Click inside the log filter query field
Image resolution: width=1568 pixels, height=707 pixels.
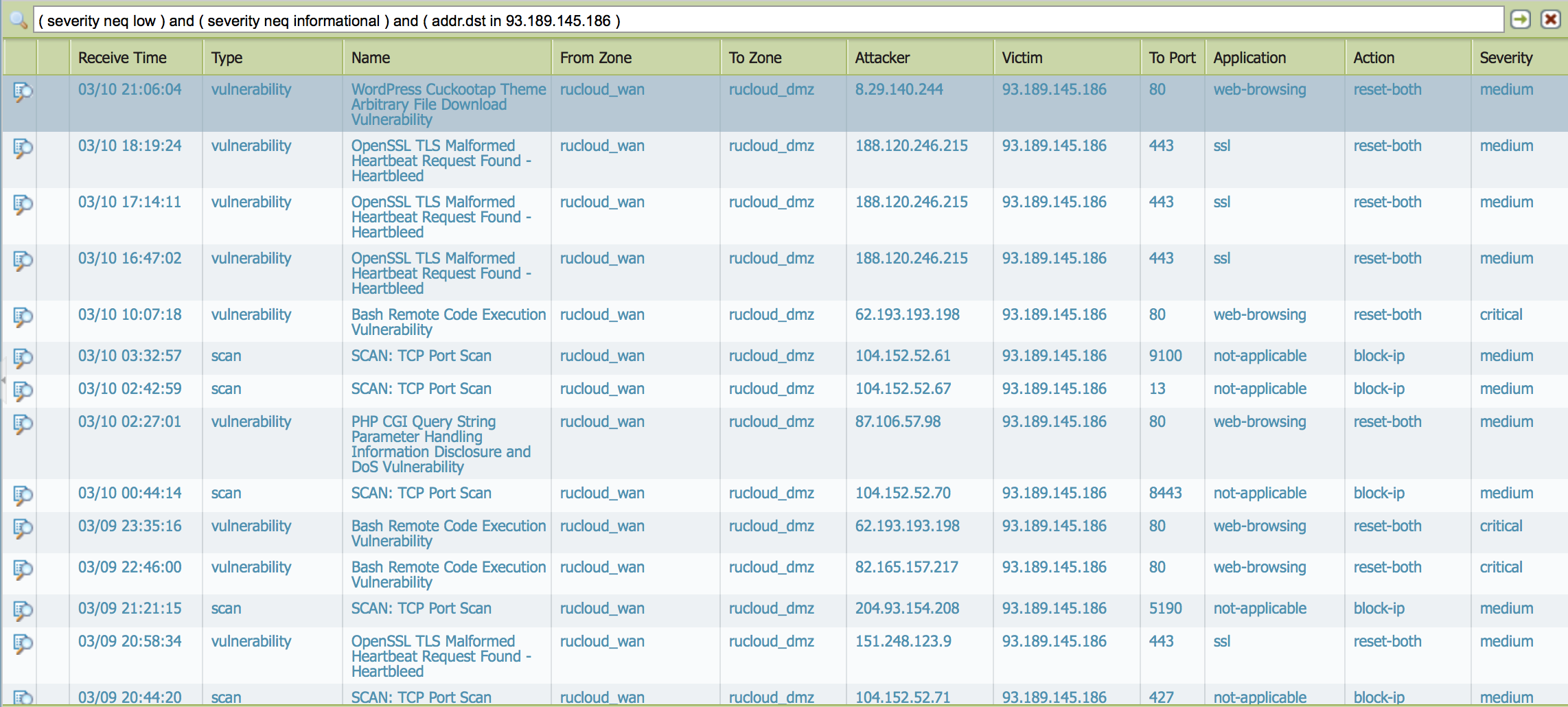[755, 21]
